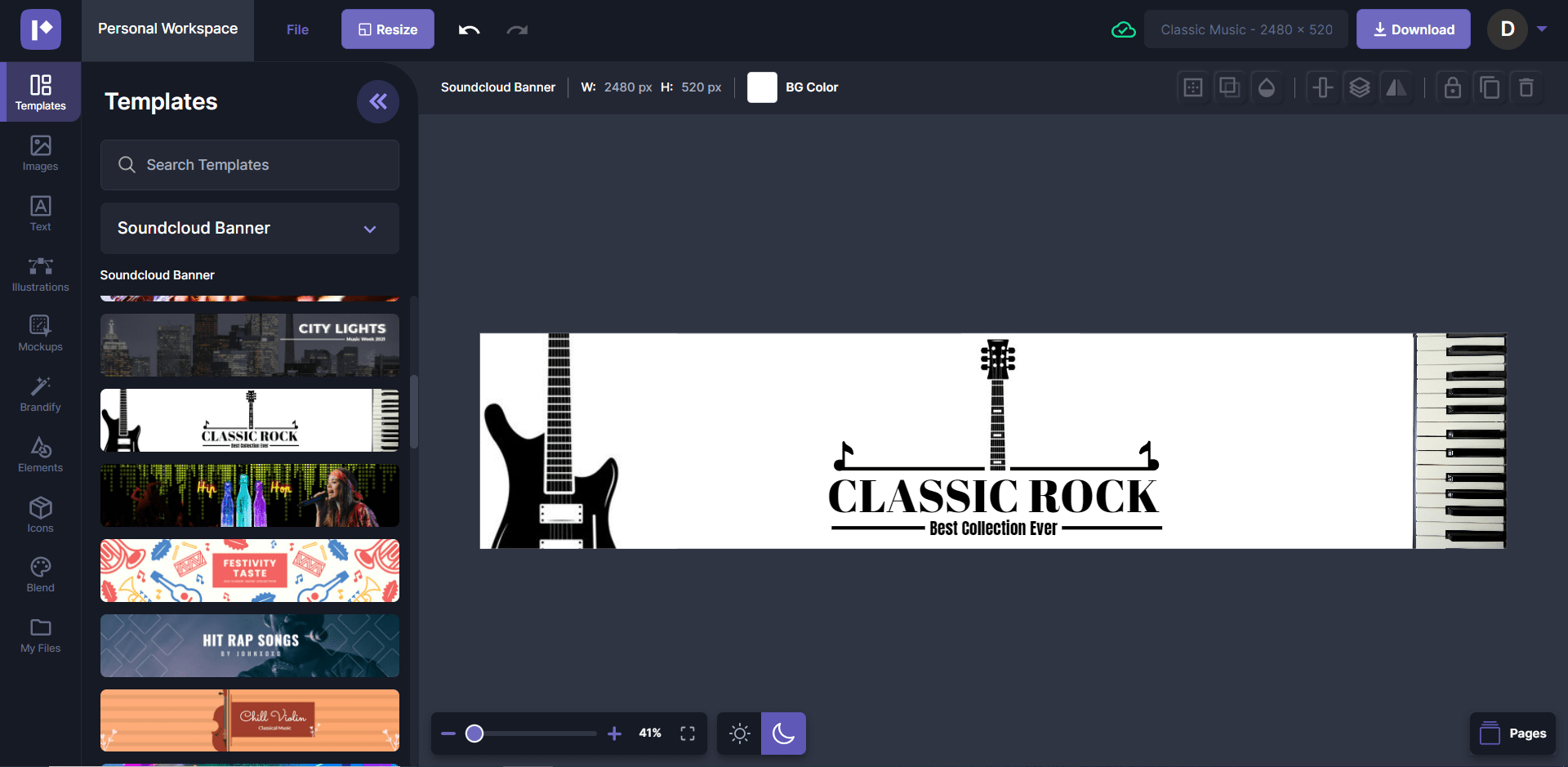Lock the current design element
Image resolution: width=1568 pixels, height=767 pixels.
pyautogui.click(x=1452, y=87)
